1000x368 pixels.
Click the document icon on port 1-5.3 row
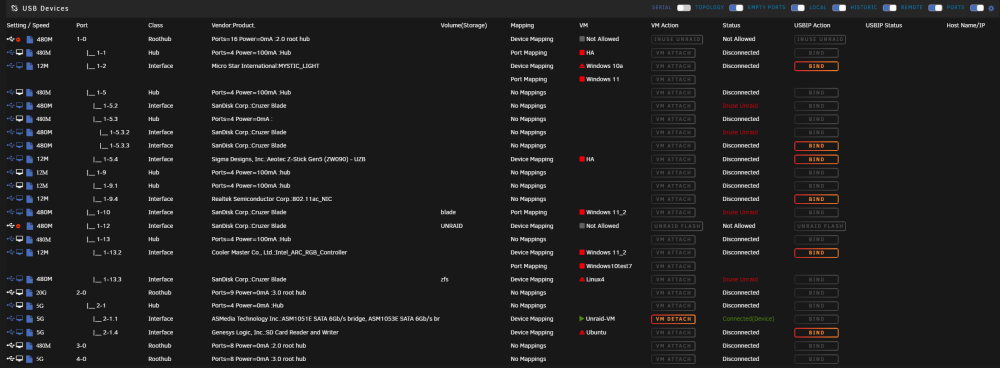click(x=29, y=119)
